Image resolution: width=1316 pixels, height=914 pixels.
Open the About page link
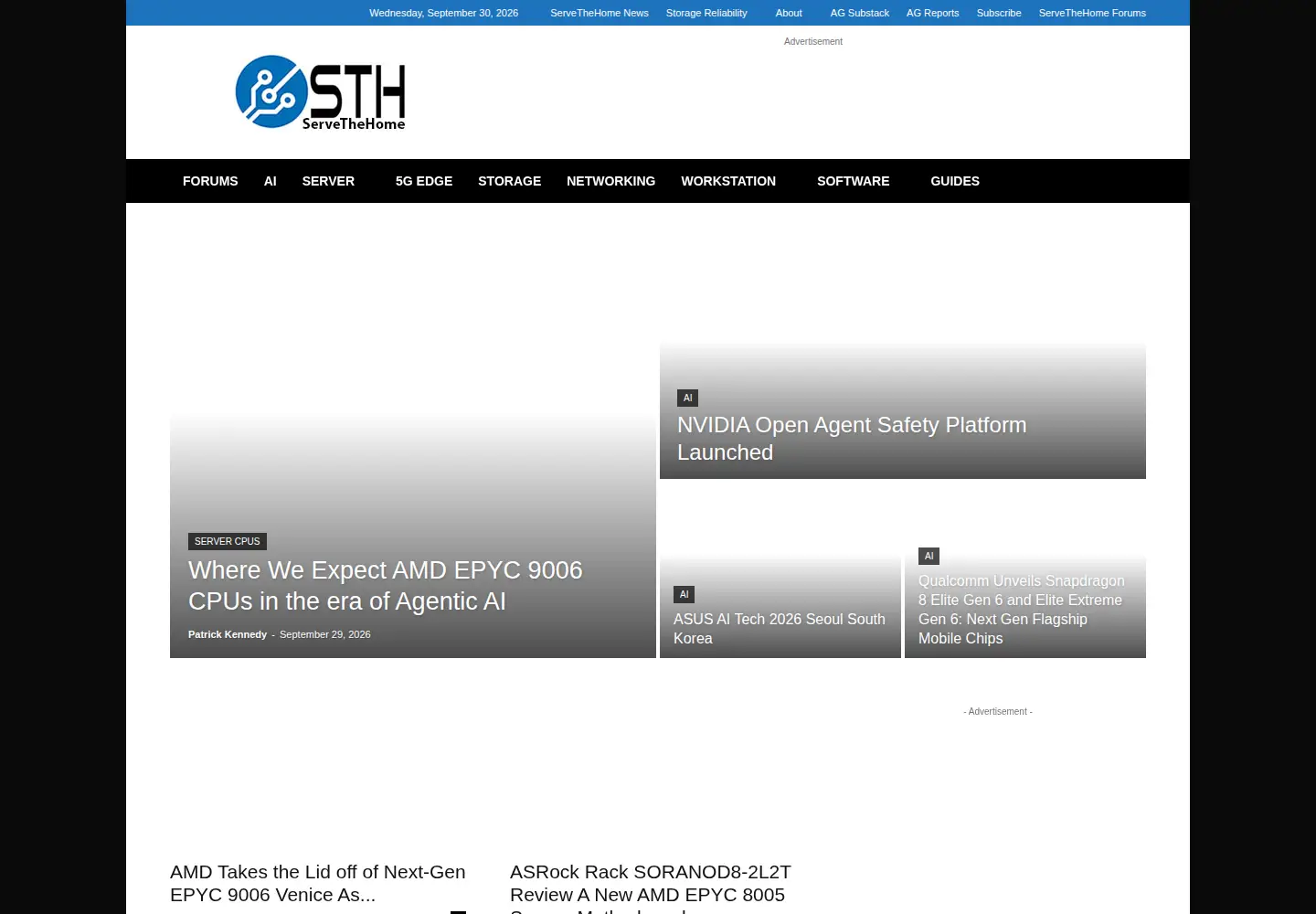[789, 13]
